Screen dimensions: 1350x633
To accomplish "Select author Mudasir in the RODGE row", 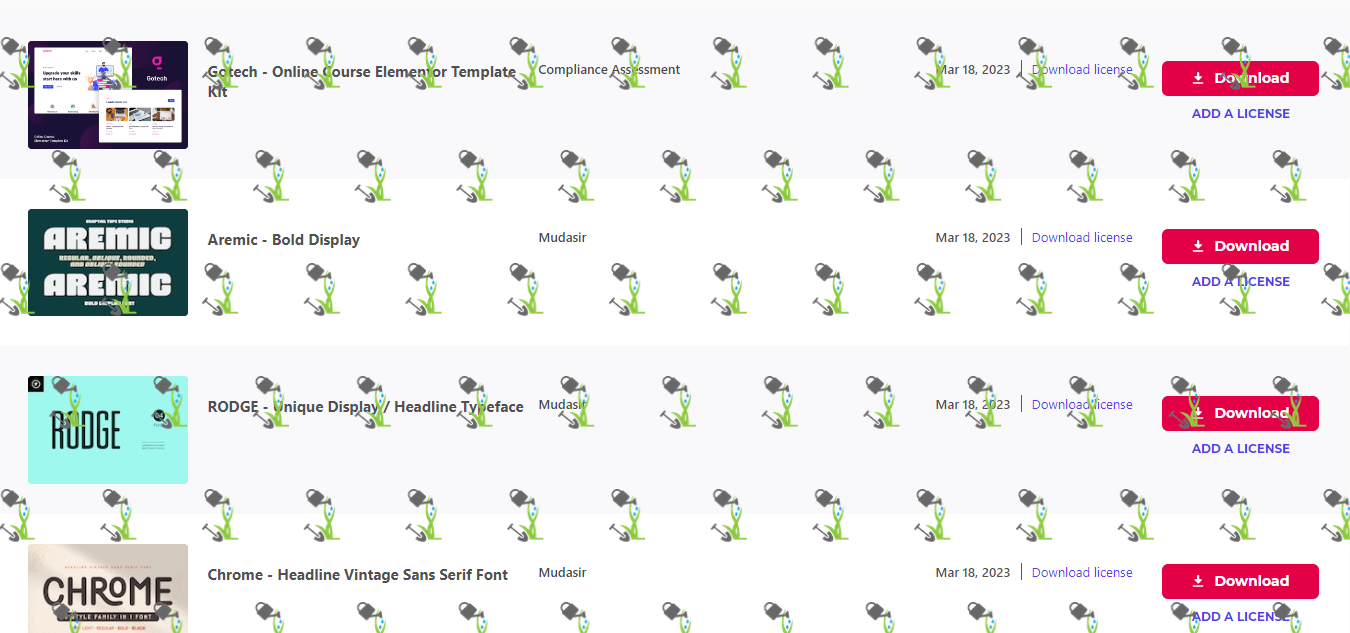I will (x=562, y=405).
